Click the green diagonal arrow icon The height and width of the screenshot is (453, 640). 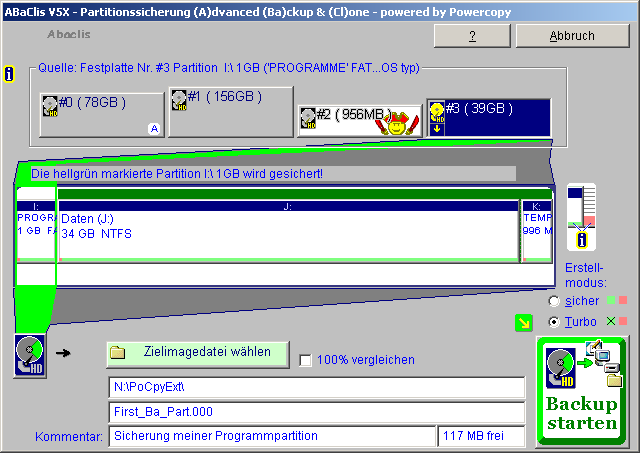[x=523, y=322]
